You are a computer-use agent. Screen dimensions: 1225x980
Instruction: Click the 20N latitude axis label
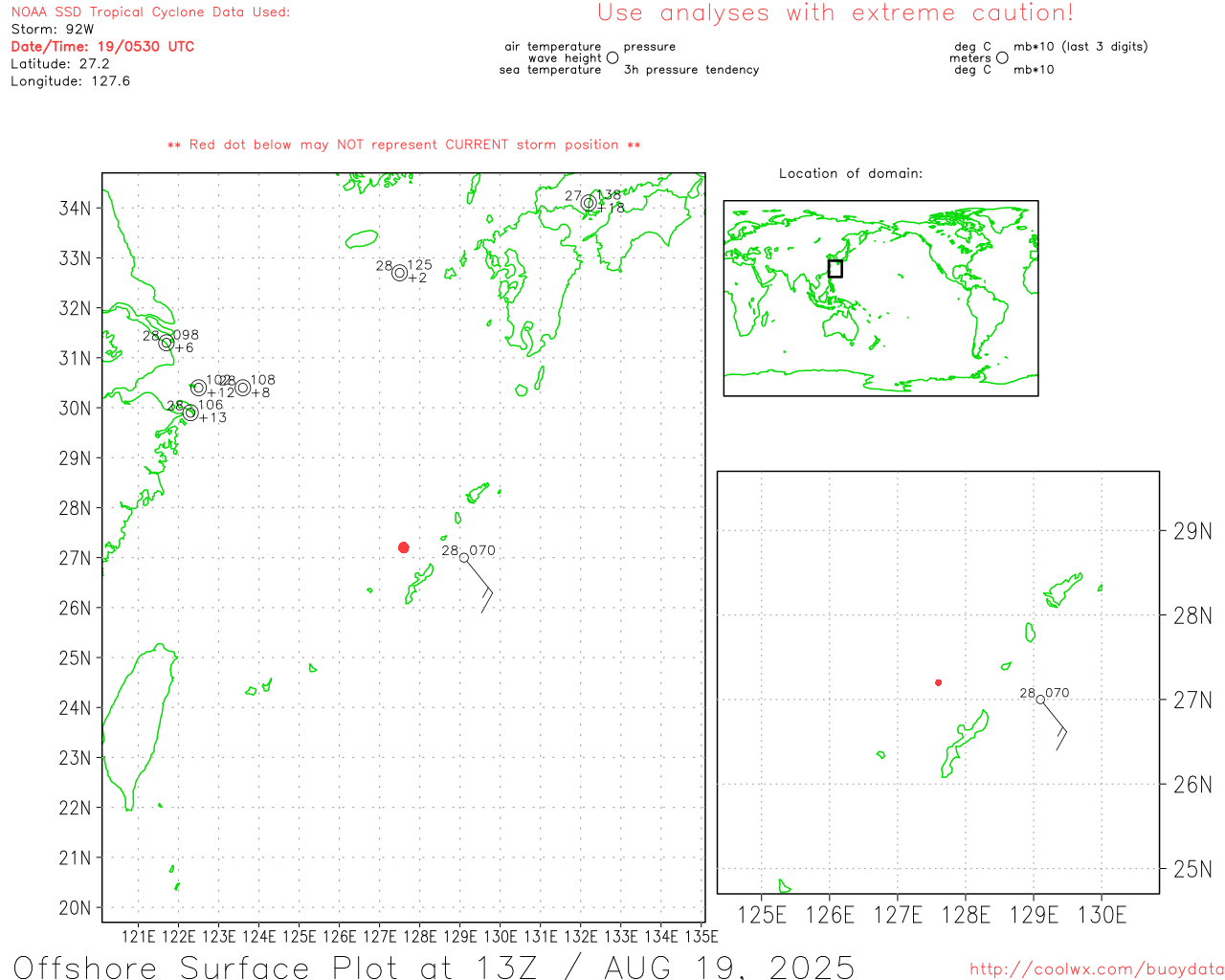click(76, 907)
